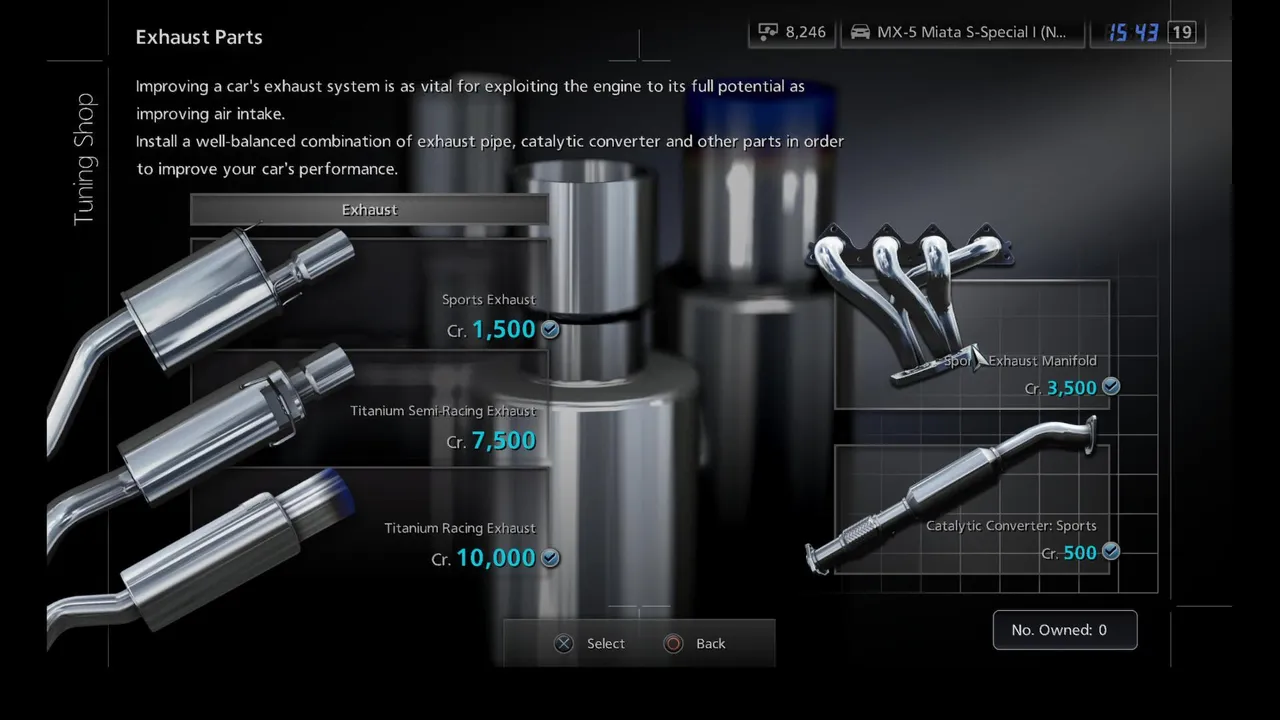Click the Exhaust Parts title
This screenshot has height=720, width=1280.
click(x=199, y=37)
